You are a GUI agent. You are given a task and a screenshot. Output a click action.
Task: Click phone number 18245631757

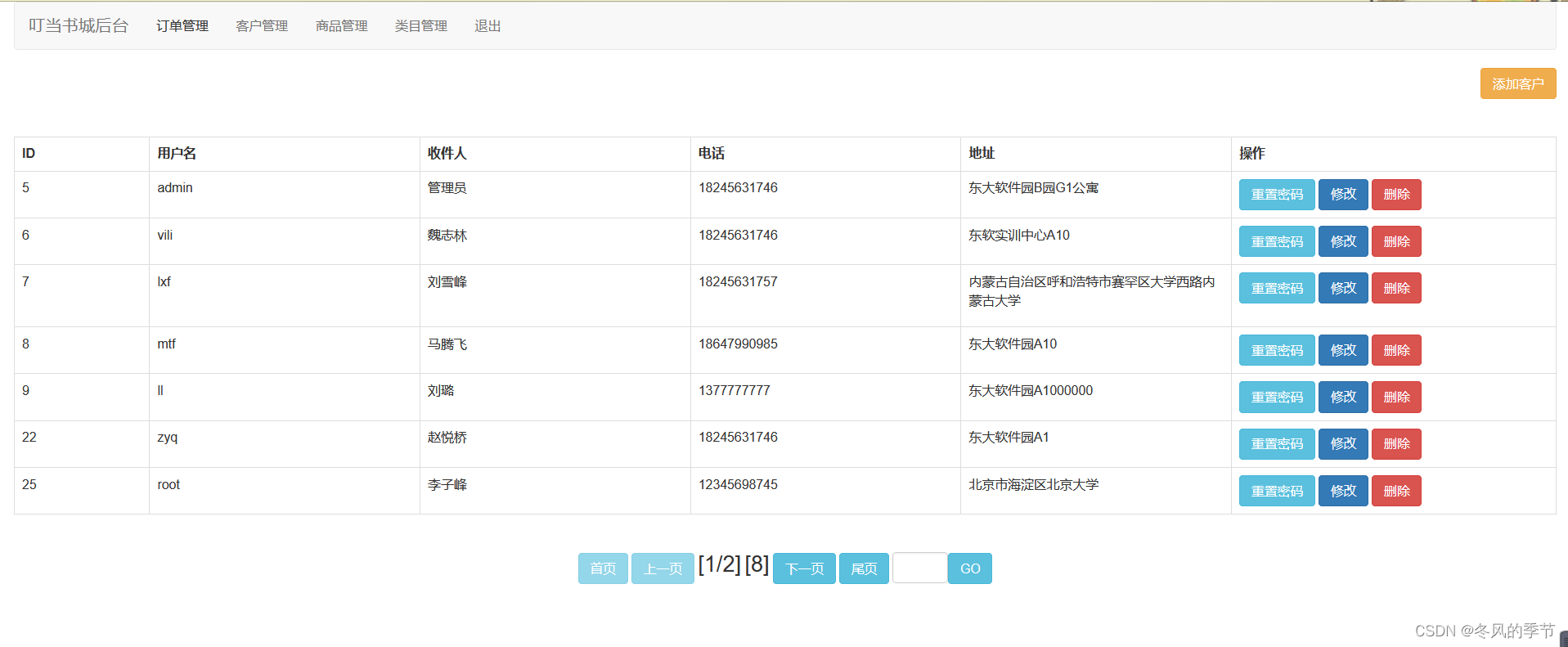coord(738,282)
